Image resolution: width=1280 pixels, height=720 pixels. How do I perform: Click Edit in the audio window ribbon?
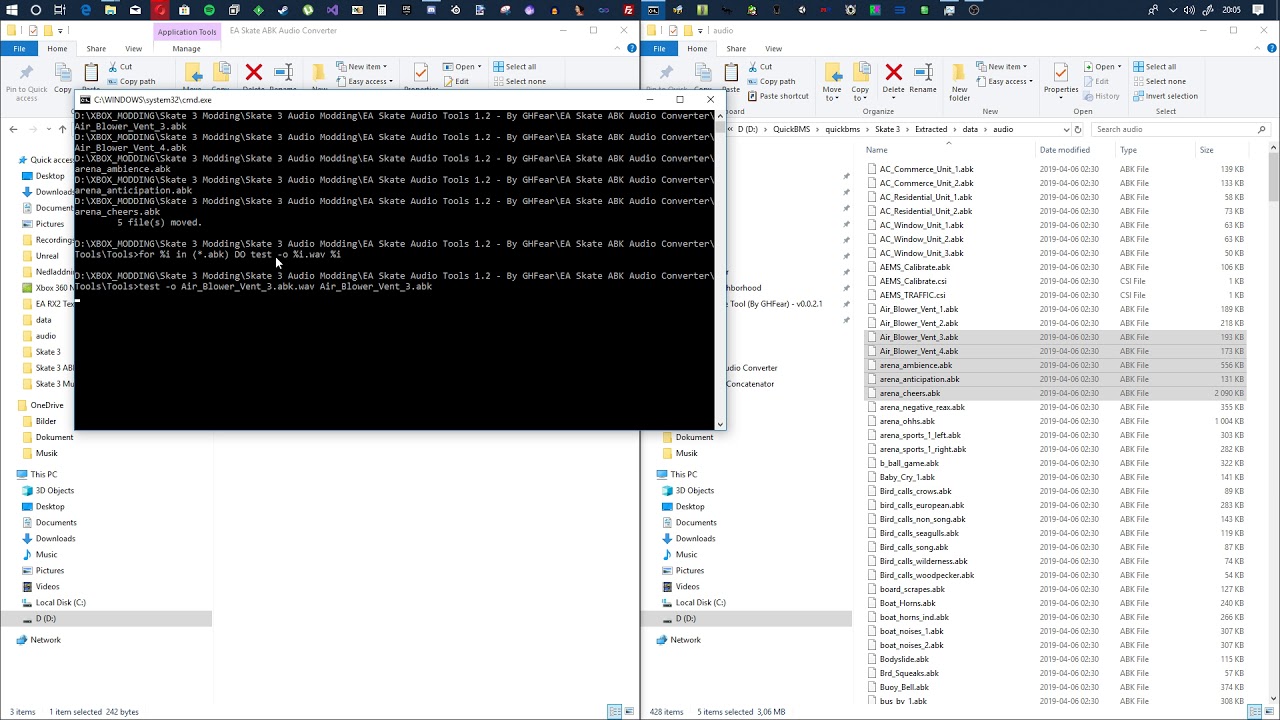pos(1095,82)
